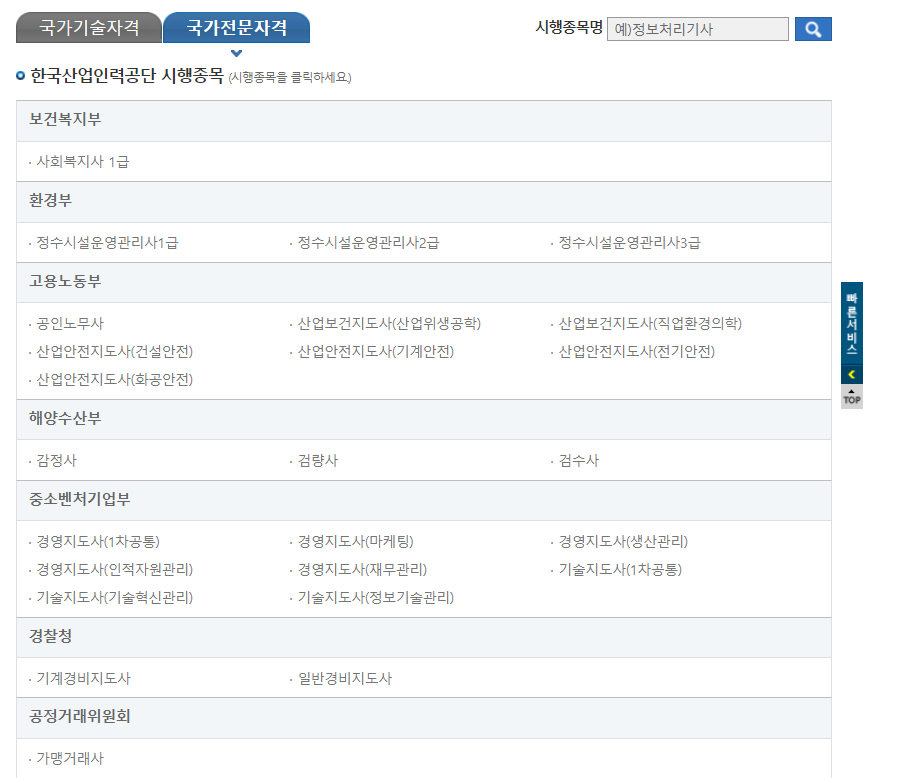Open 기술지도사(정보기술관리) link
This screenshot has width=902, height=778.
tap(376, 598)
